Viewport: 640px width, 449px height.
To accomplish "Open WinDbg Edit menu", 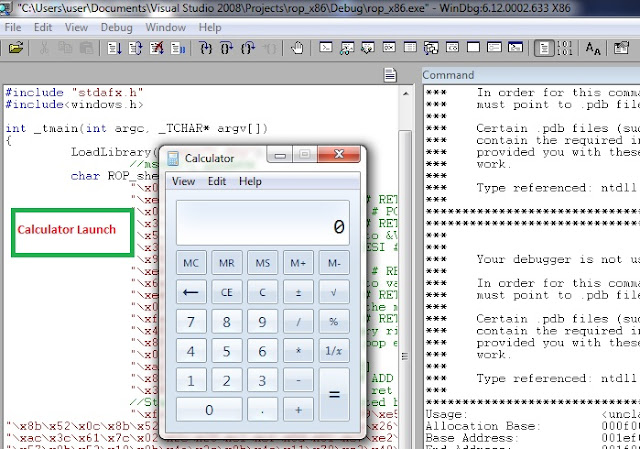I will click(x=43, y=27).
